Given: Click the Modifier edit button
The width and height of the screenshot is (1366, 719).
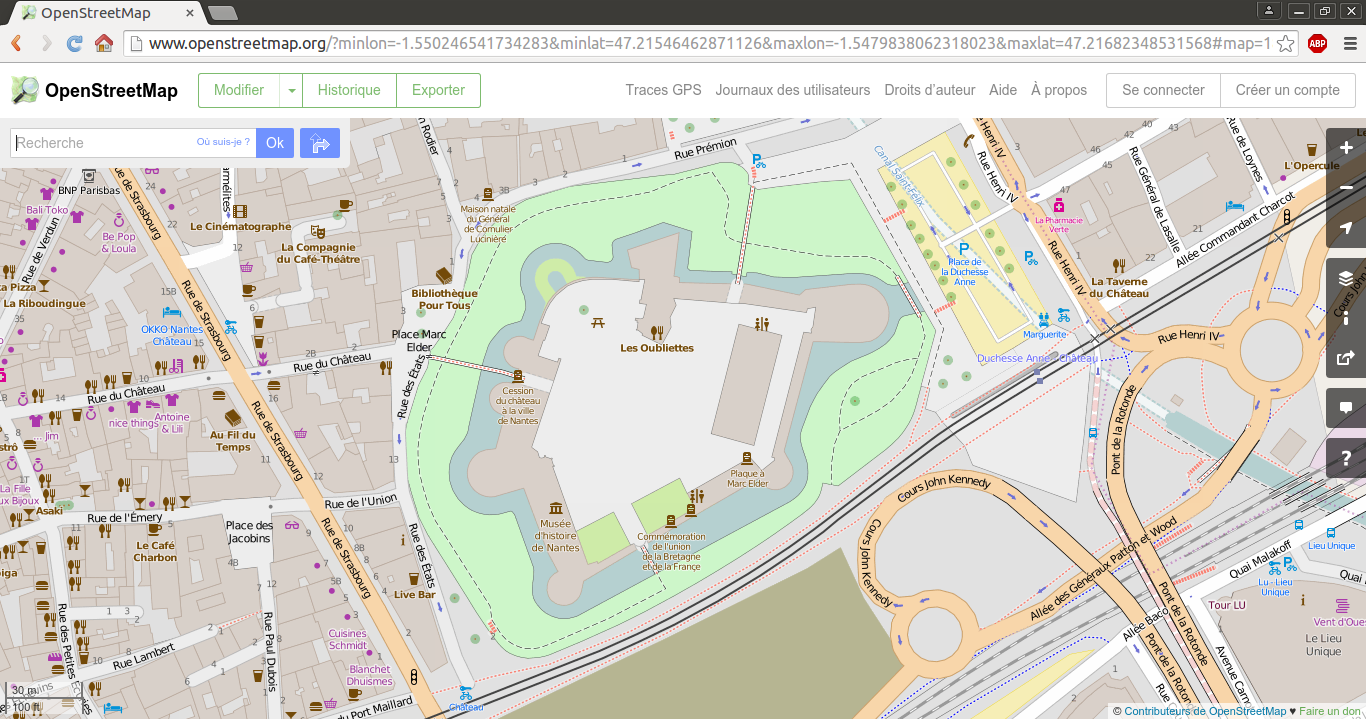Looking at the screenshot, I should (x=239, y=90).
